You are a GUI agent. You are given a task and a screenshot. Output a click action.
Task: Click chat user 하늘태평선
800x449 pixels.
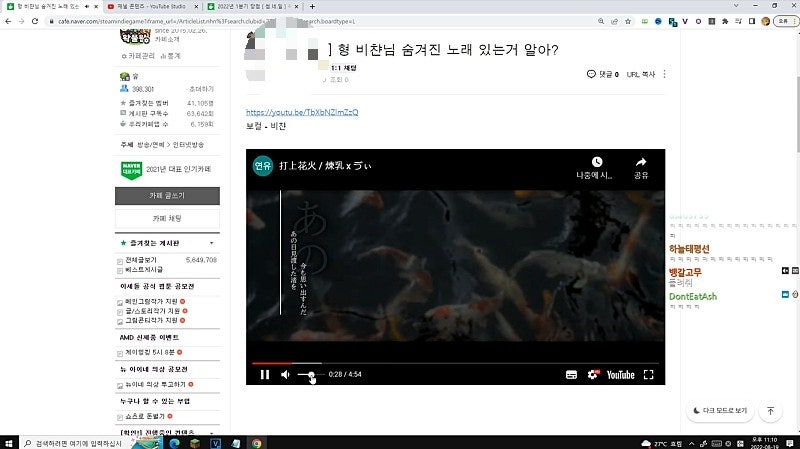click(689, 249)
